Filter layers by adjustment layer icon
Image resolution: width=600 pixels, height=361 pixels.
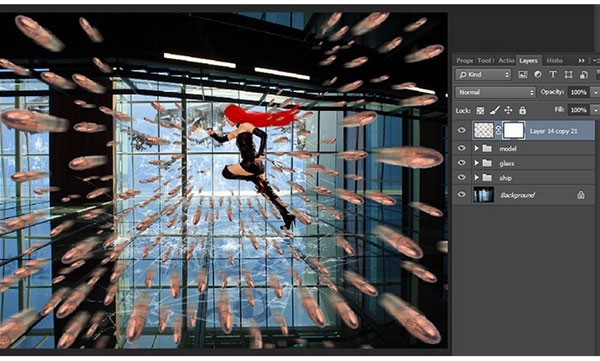(538, 75)
